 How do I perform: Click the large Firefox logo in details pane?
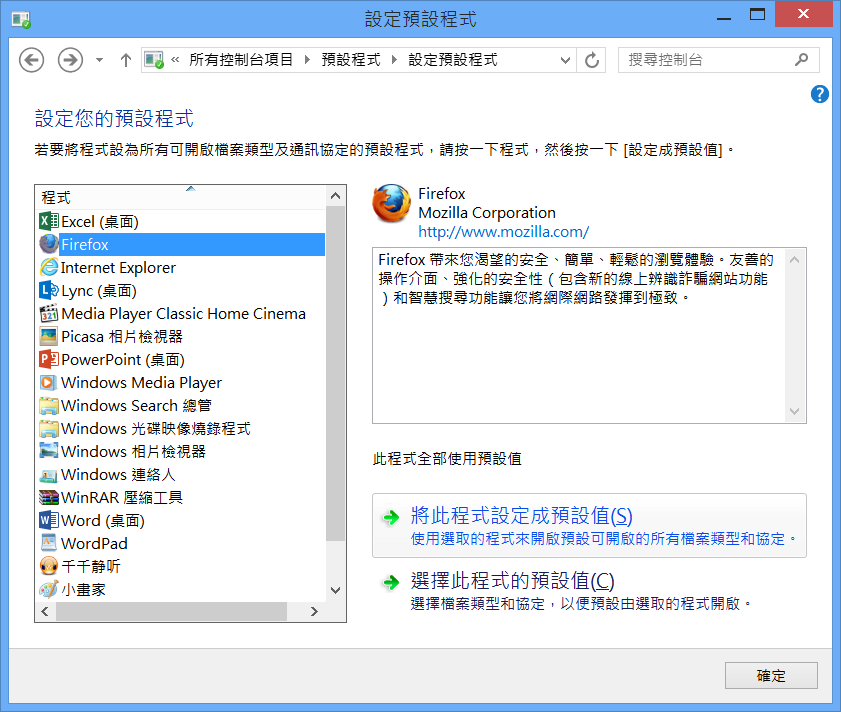pos(392,204)
